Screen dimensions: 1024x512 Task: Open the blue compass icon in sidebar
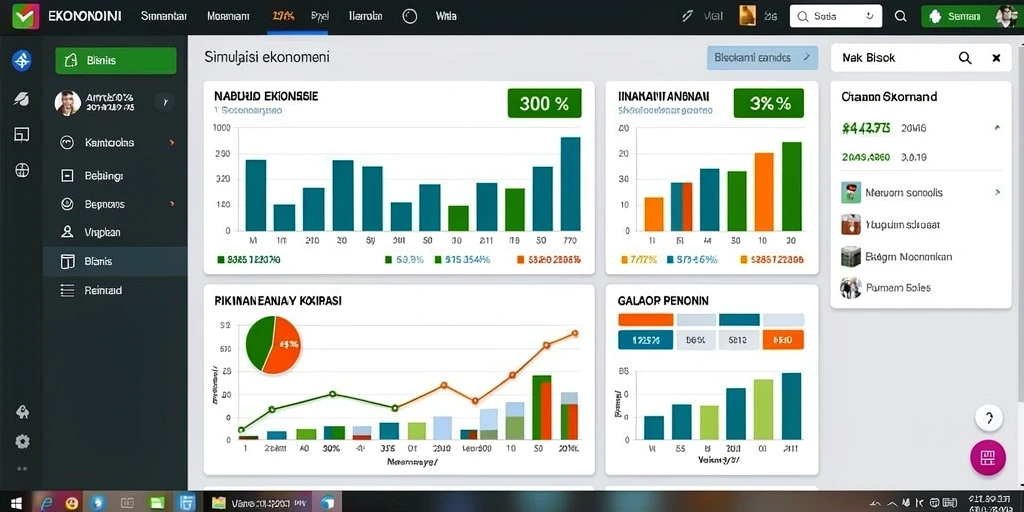[22, 61]
